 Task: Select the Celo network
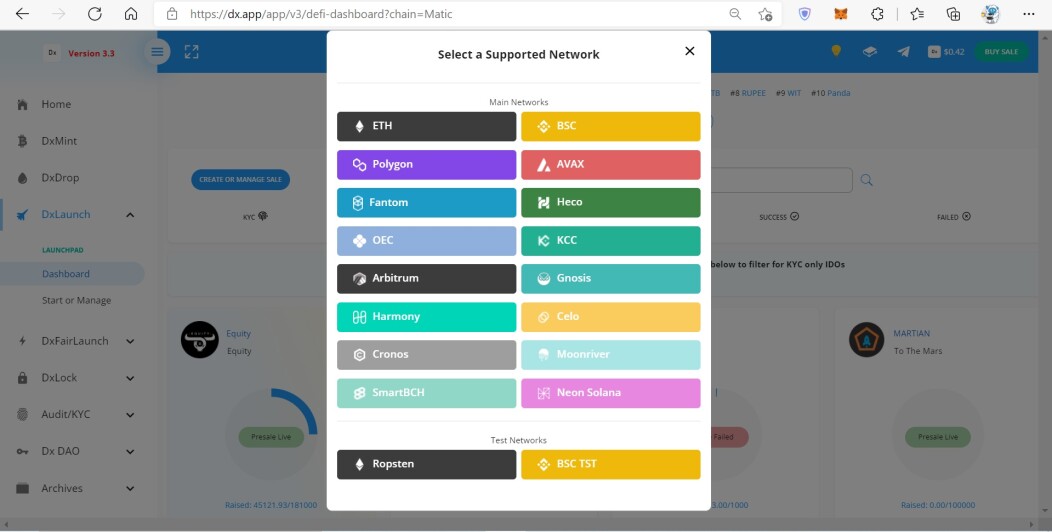point(611,317)
